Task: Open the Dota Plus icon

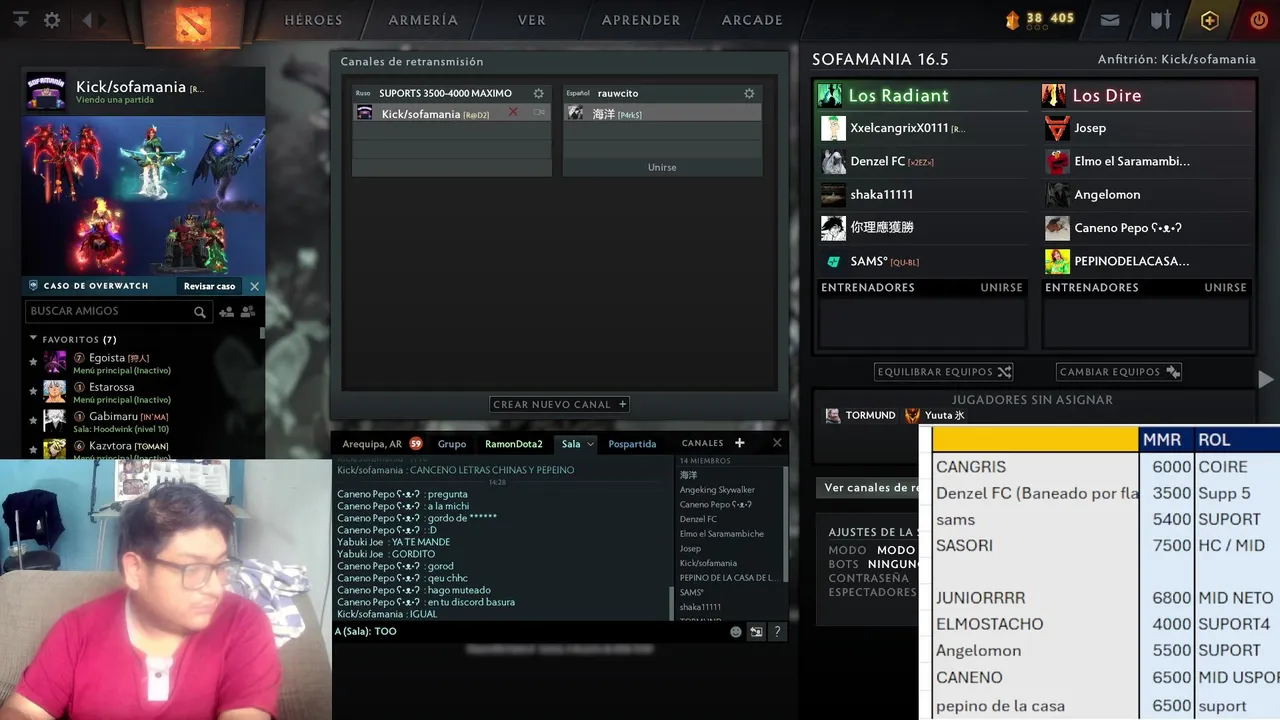Action: (x=1210, y=20)
